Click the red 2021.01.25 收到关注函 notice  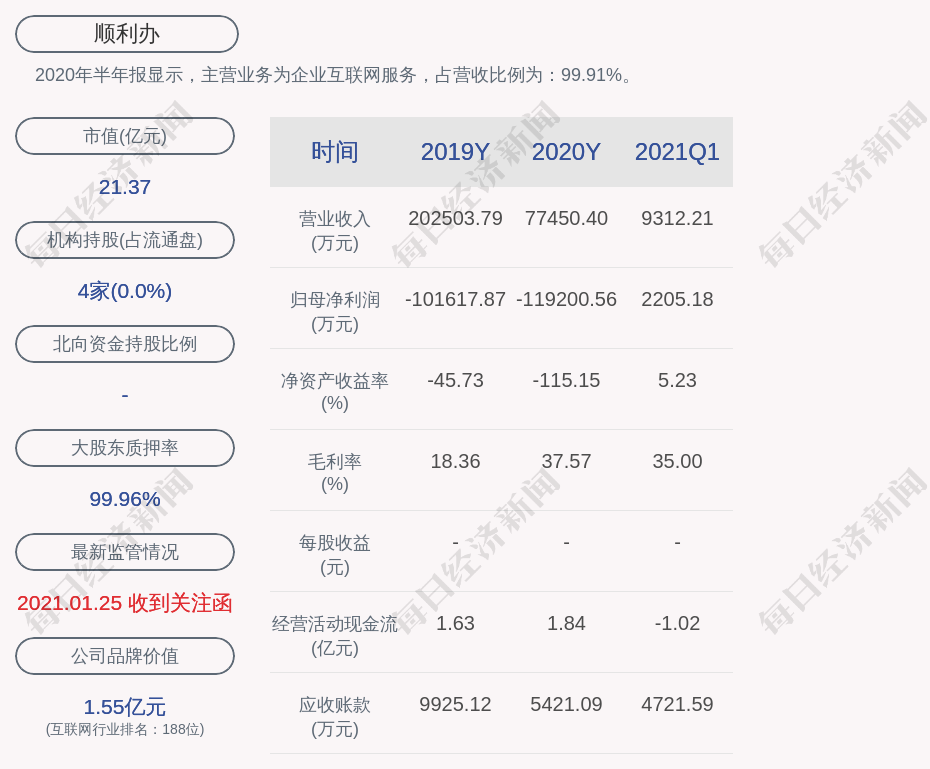click(125, 603)
